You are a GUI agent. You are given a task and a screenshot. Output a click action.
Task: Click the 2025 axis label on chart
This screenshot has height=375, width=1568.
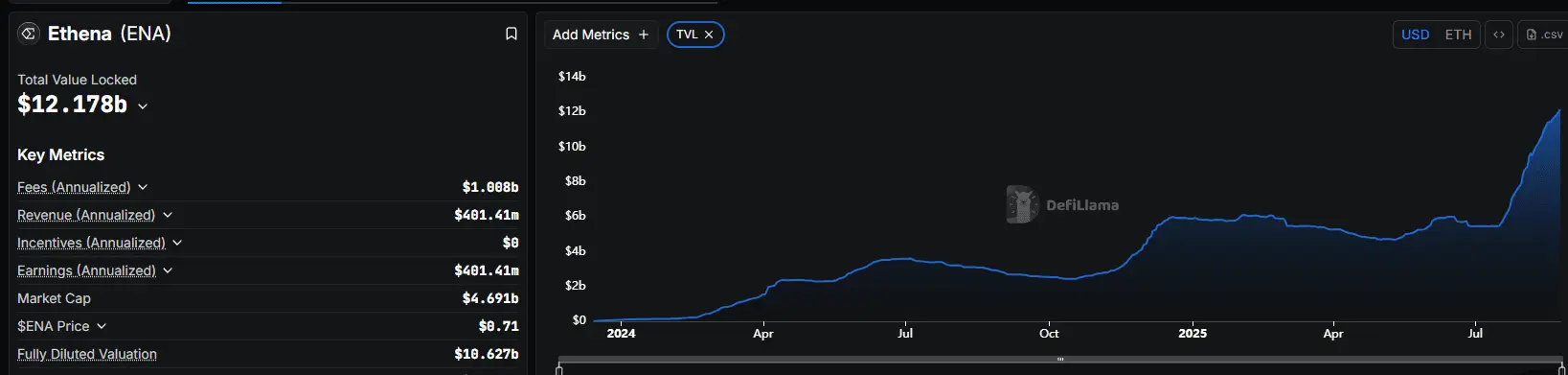[1193, 334]
